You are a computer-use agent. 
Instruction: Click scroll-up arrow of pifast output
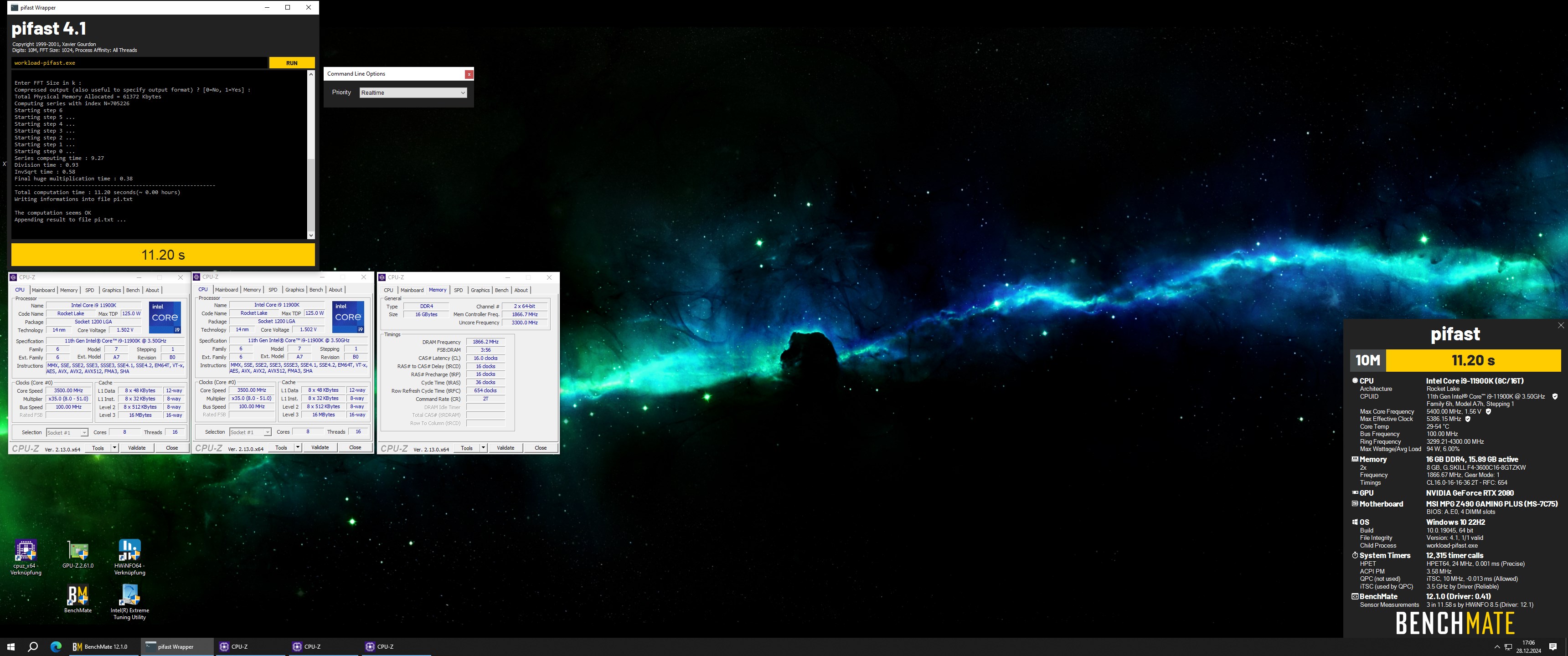pos(311,74)
